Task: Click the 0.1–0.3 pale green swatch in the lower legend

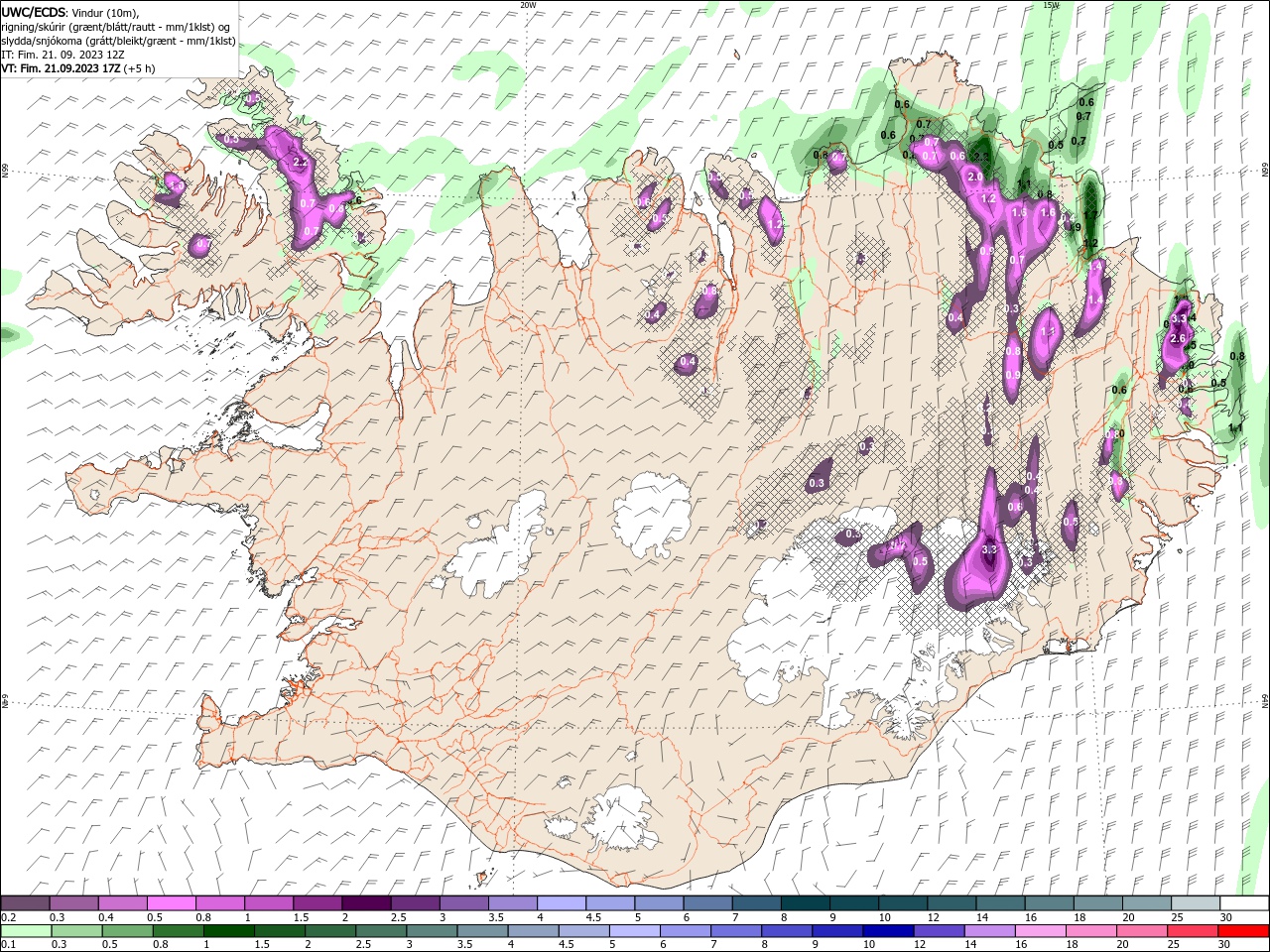Action: (26, 931)
